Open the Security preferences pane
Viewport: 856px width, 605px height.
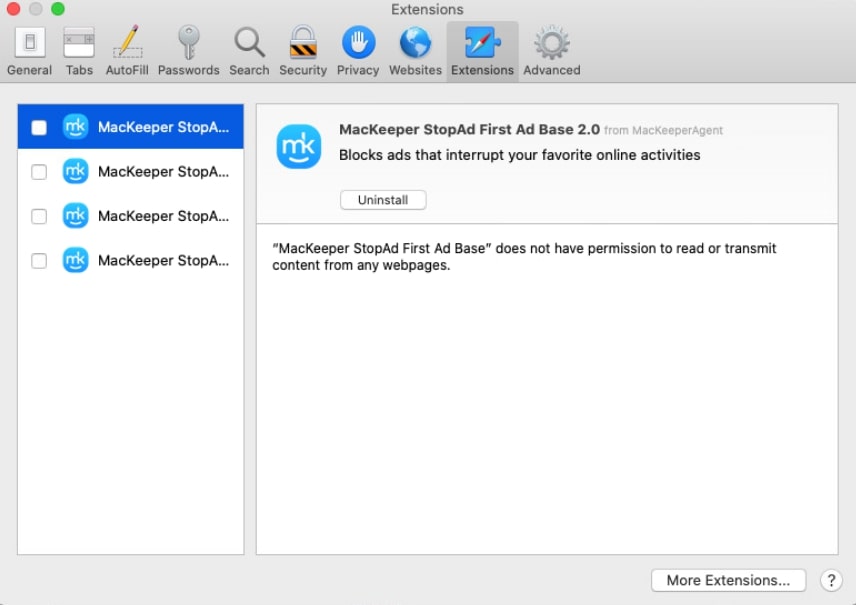click(x=303, y=52)
